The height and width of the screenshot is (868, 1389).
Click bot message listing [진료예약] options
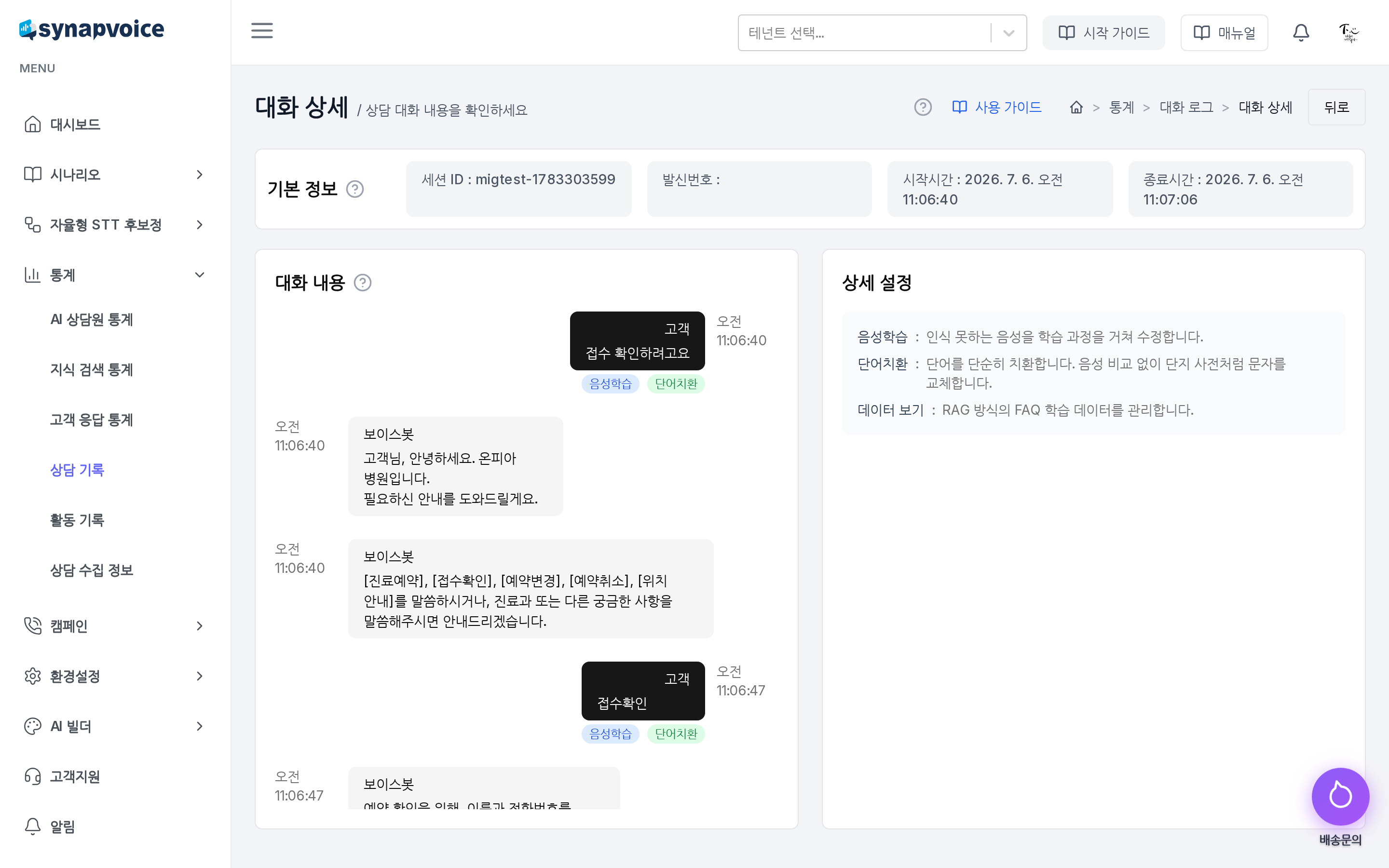[531, 588]
